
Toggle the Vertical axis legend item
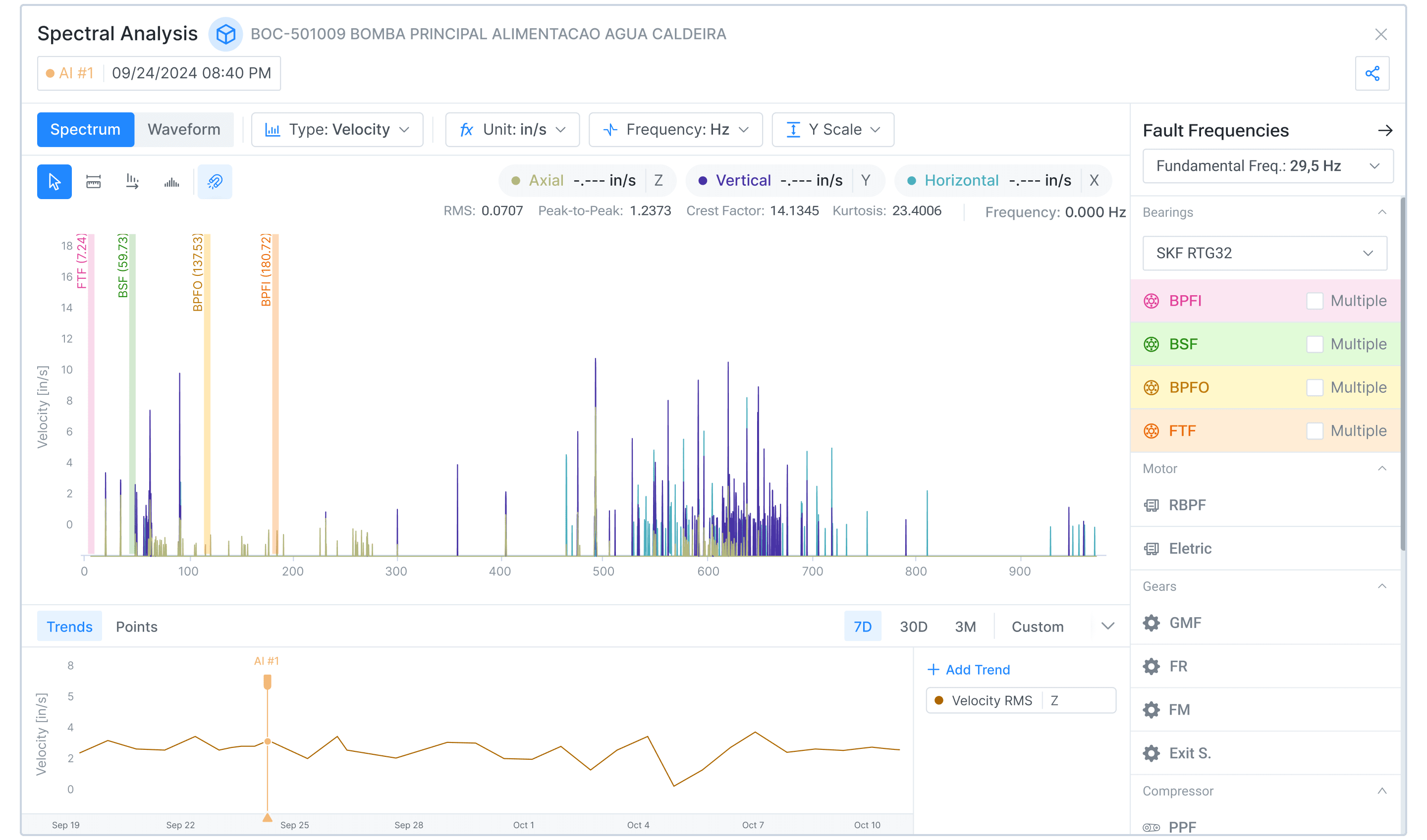(x=742, y=181)
